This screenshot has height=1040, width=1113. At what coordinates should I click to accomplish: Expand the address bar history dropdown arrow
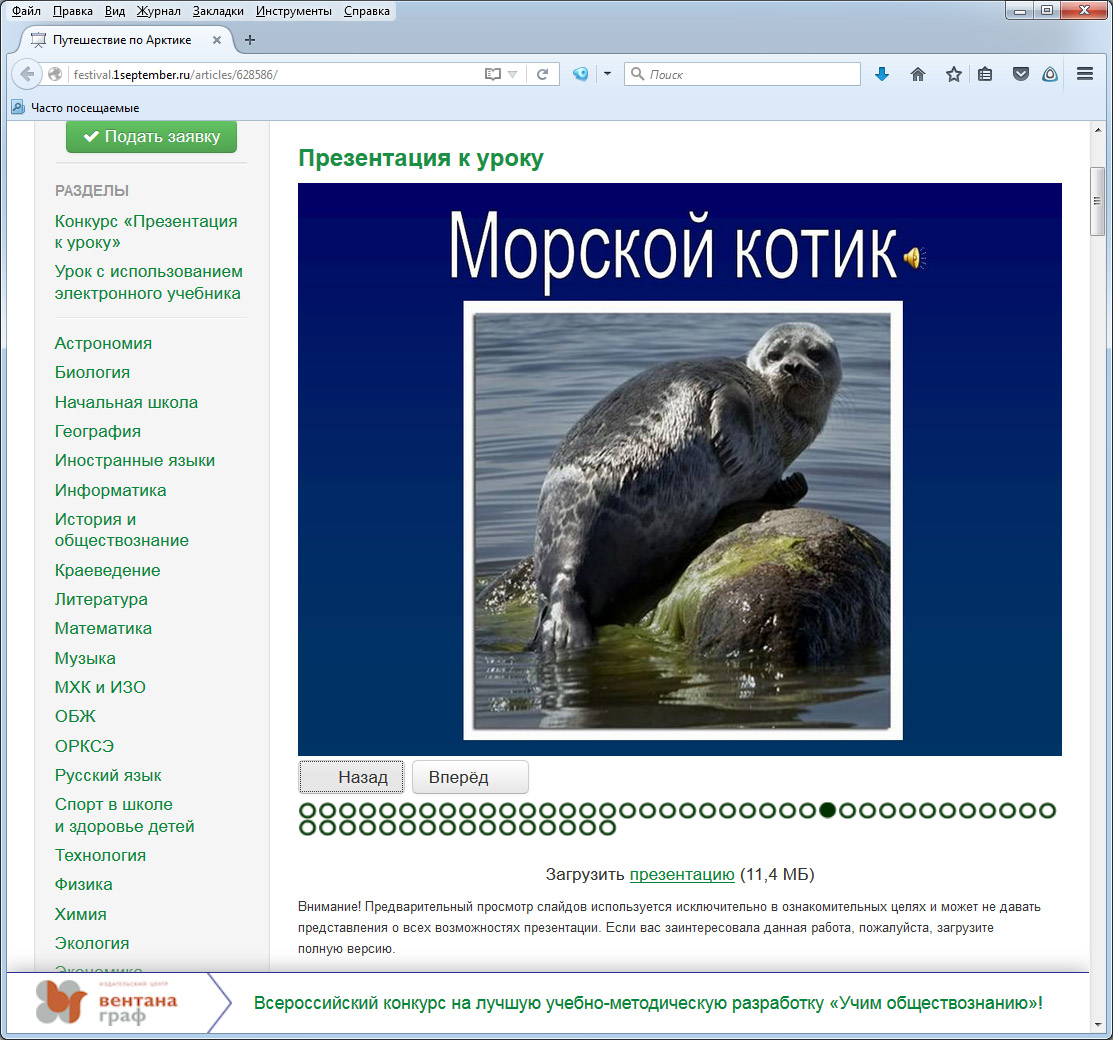[x=513, y=74]
